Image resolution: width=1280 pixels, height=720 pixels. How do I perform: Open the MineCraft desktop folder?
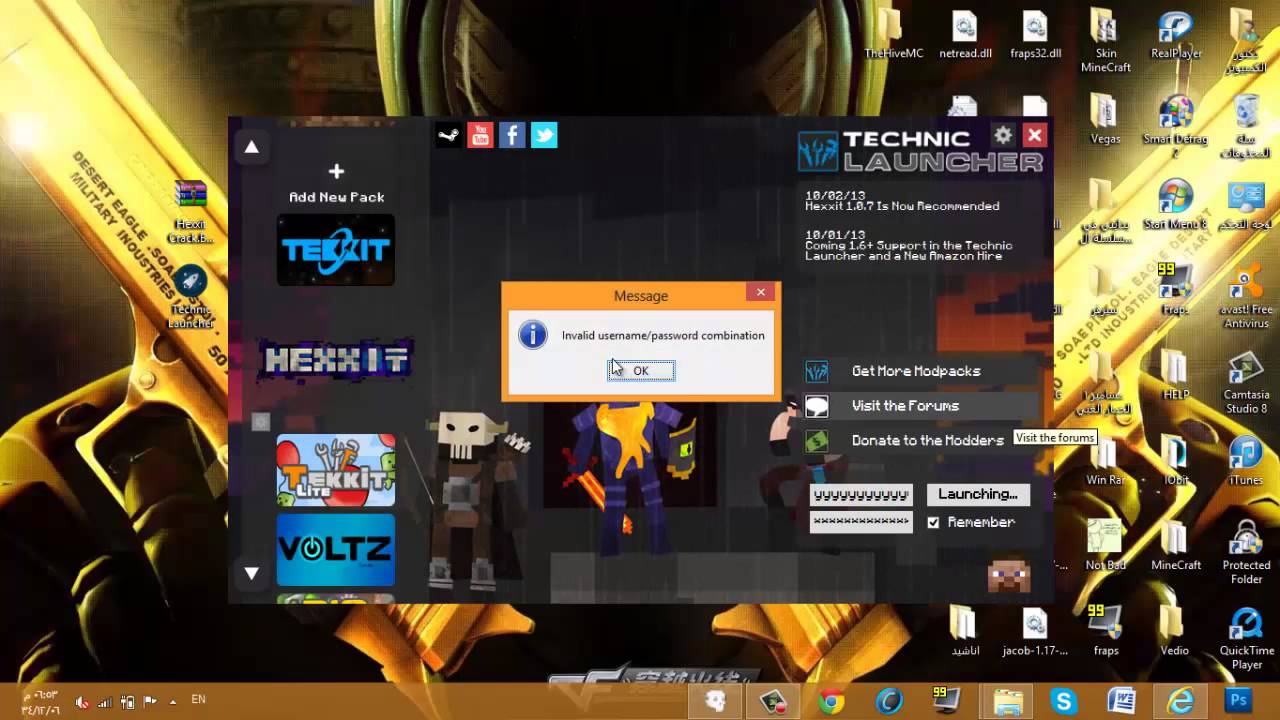1176,546
